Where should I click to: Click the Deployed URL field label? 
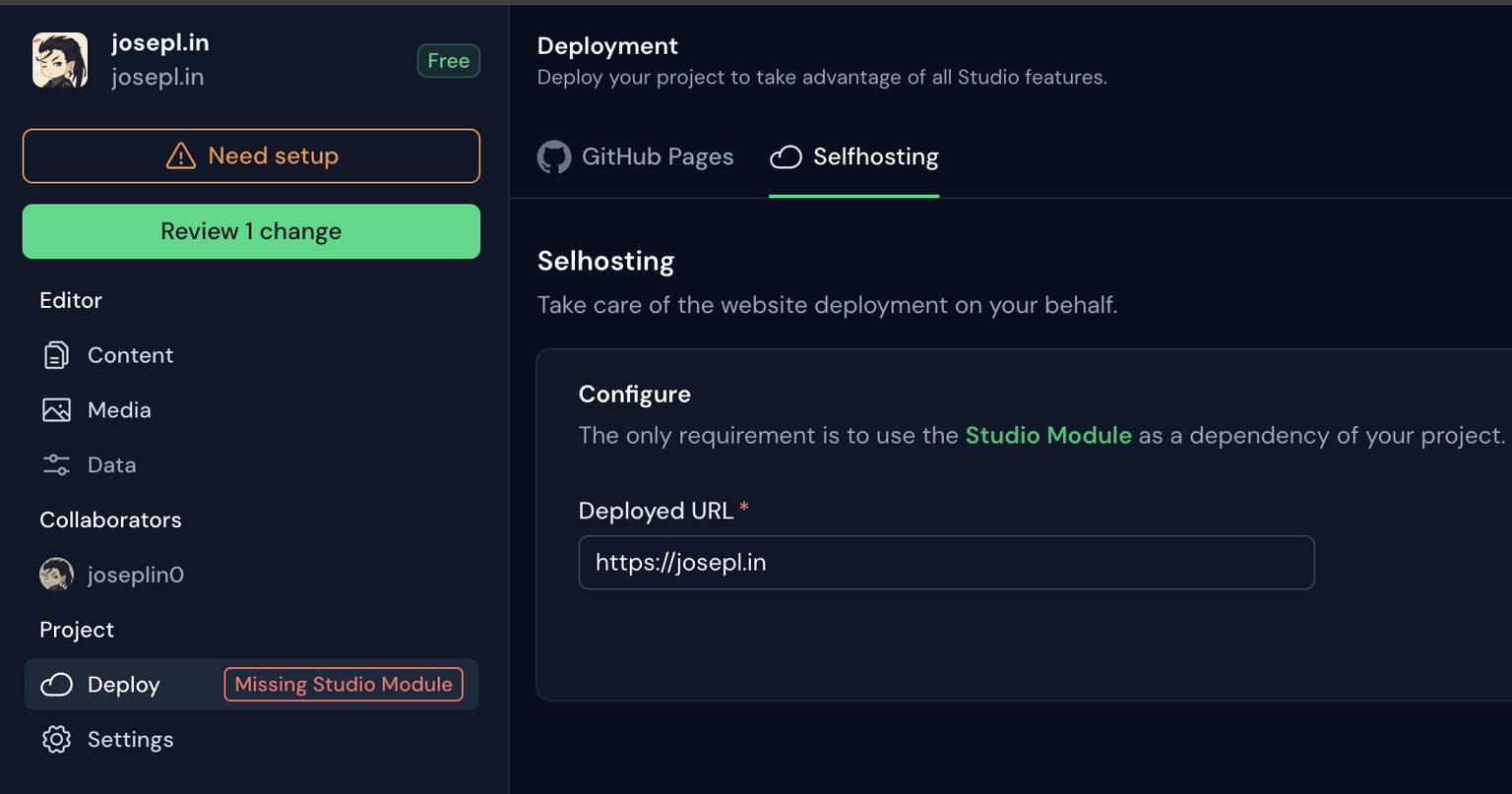656,511
